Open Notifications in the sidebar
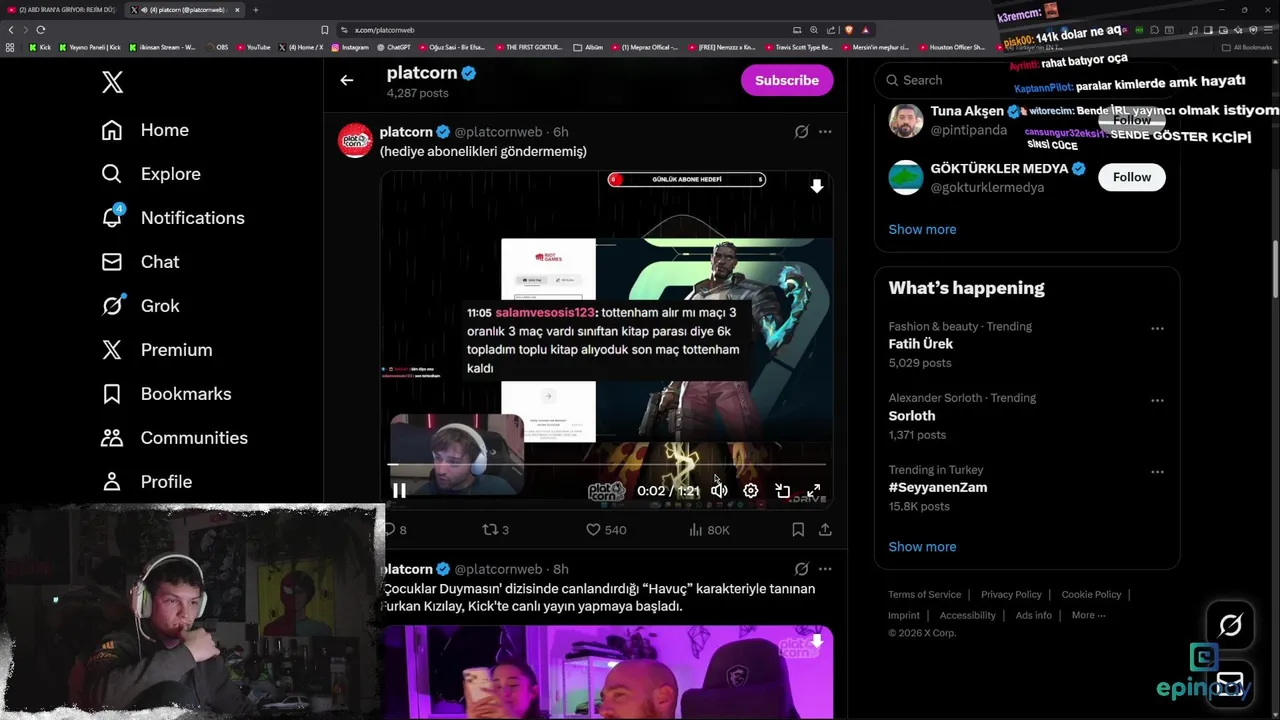The width and height of the screenshot is (1280, 720). (x=173, y=218)
